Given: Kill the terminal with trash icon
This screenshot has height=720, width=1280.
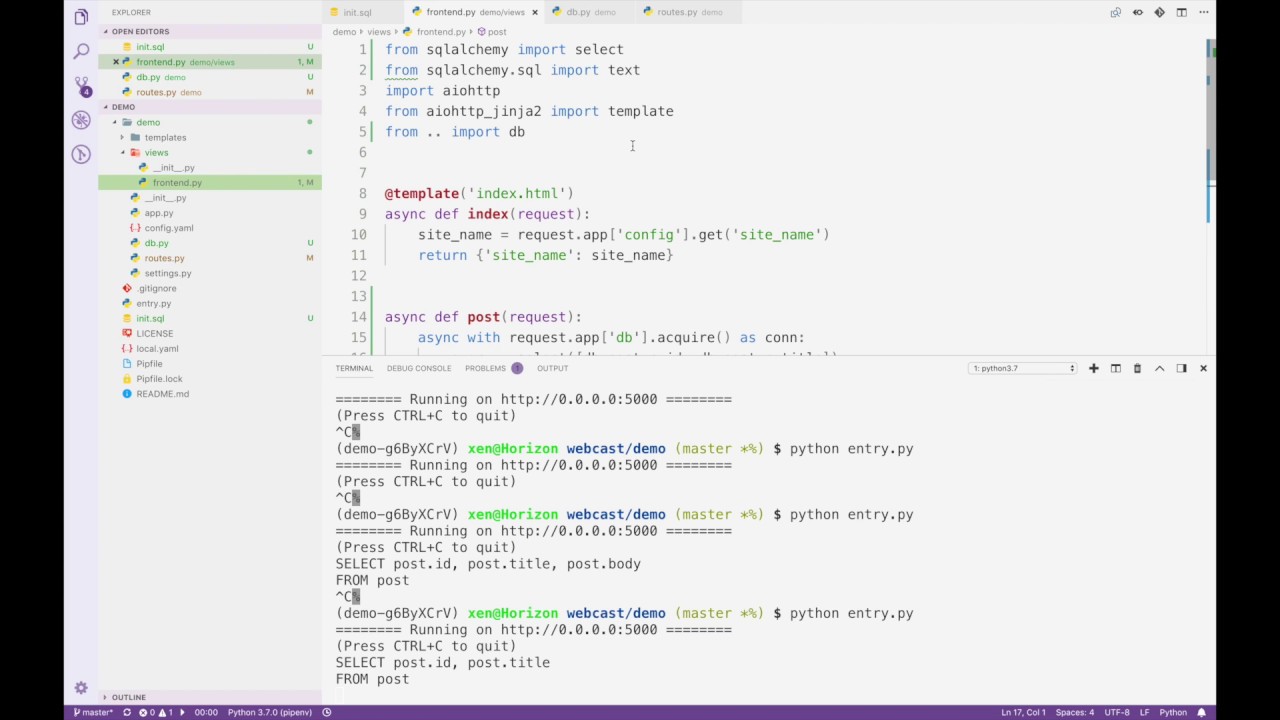Looking at the screenshot, I should click(x=1137, y=368).
